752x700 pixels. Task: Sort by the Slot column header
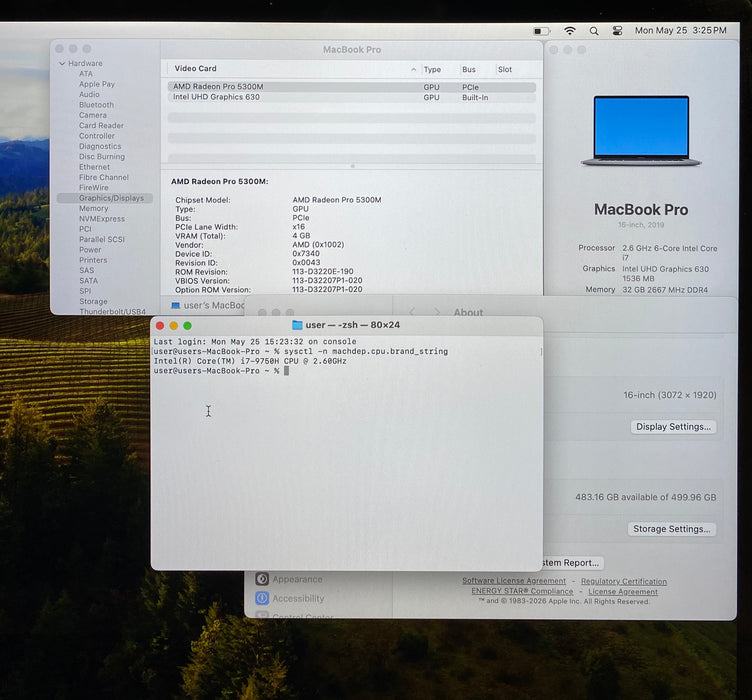coord(505,70)
